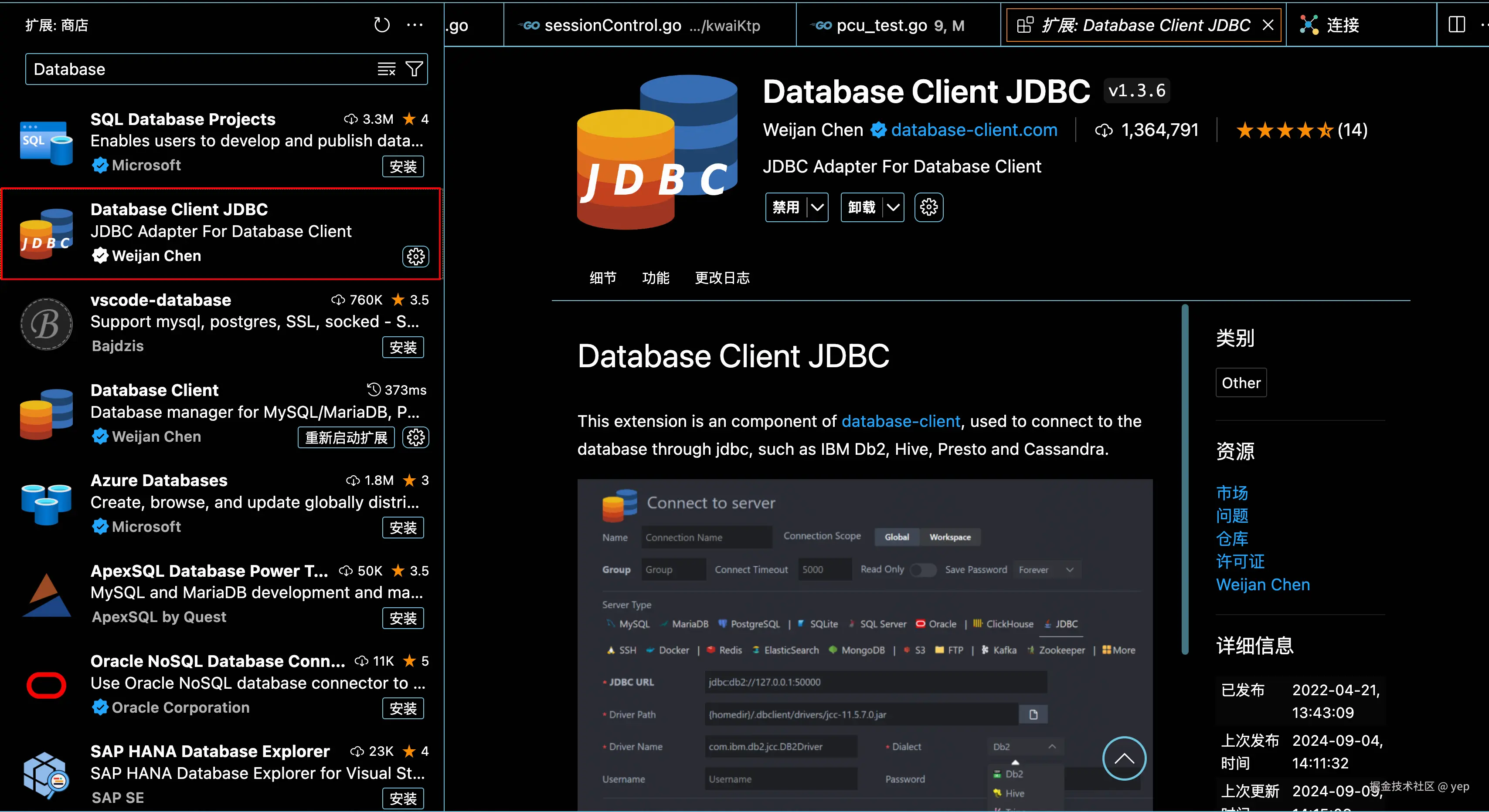Click the scroll-to-top arrow circle
The height and width of the screenshot is (812, 1489).
[x=1124, y=758]
